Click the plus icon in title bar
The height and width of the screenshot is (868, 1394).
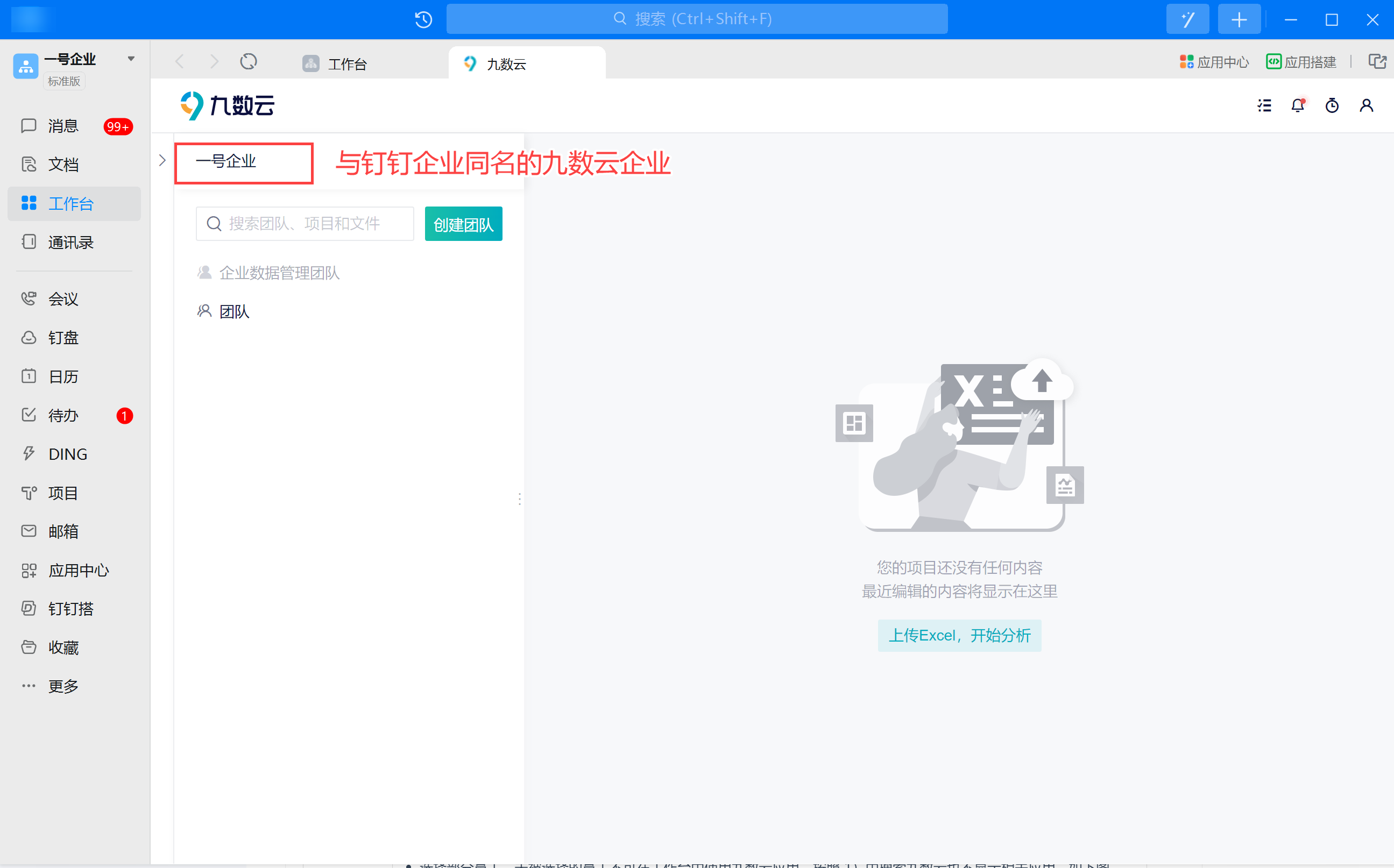(x=1239, y=19)
